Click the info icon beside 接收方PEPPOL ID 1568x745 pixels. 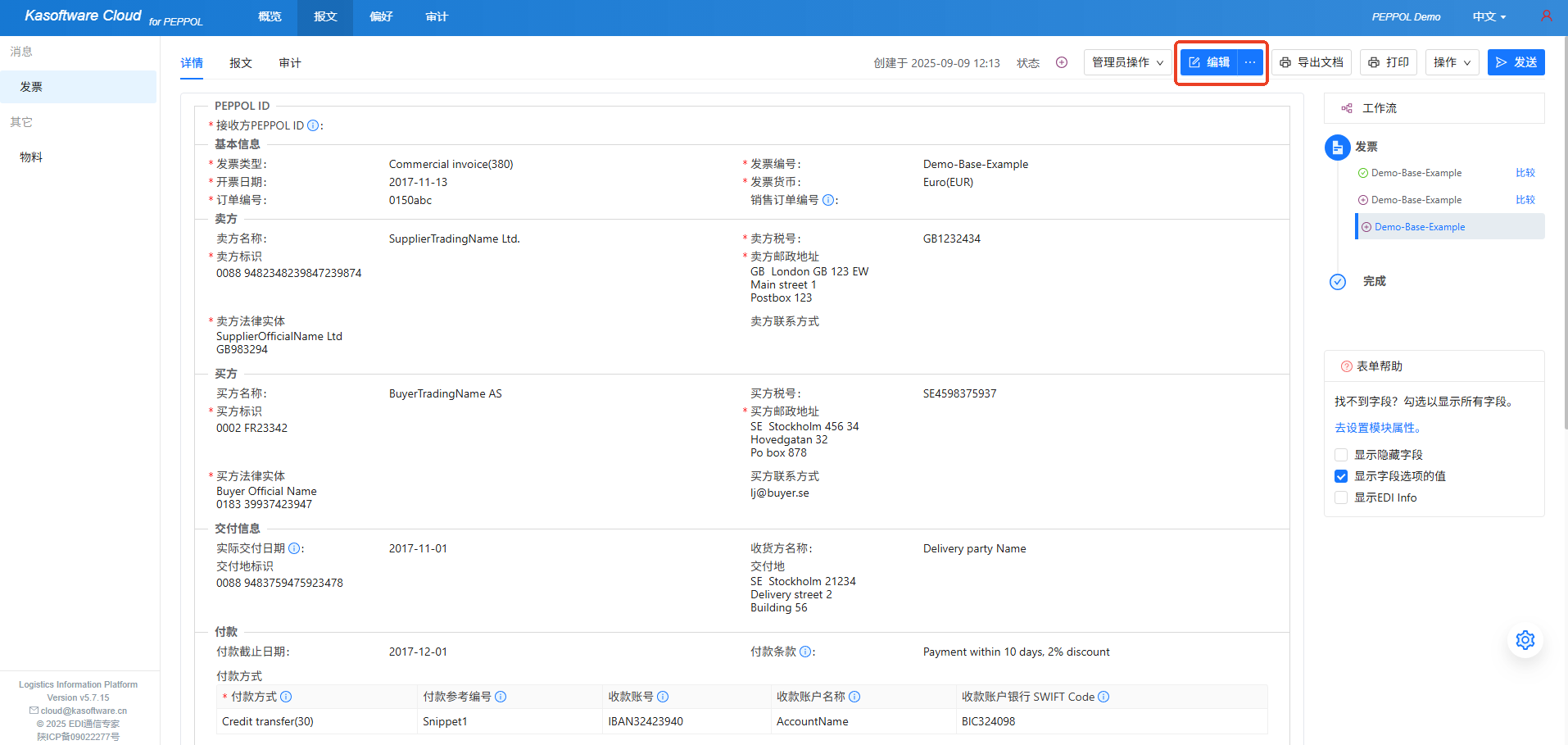(x=313, y=125)
